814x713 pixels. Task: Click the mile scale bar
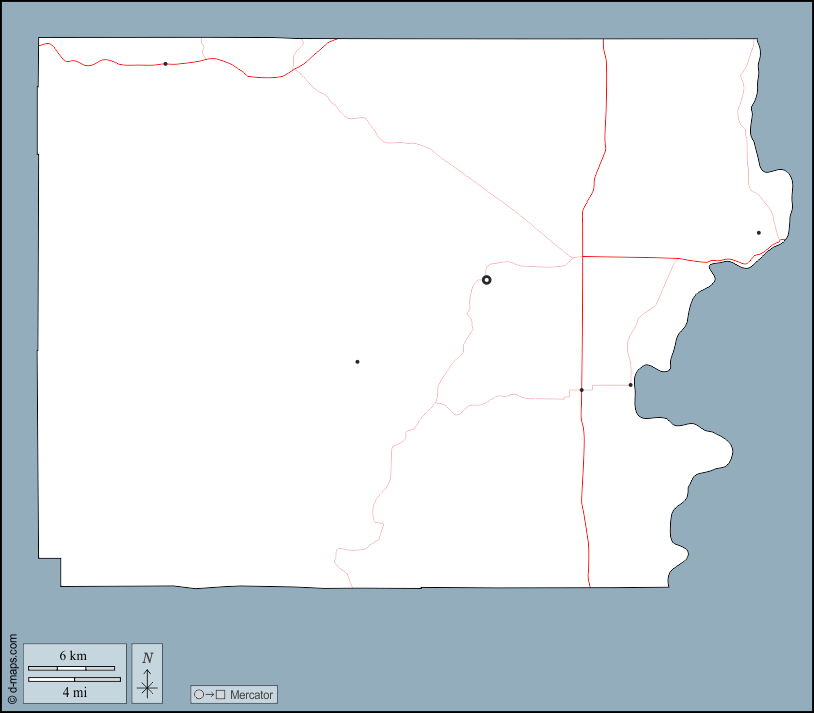pos(74,679)
